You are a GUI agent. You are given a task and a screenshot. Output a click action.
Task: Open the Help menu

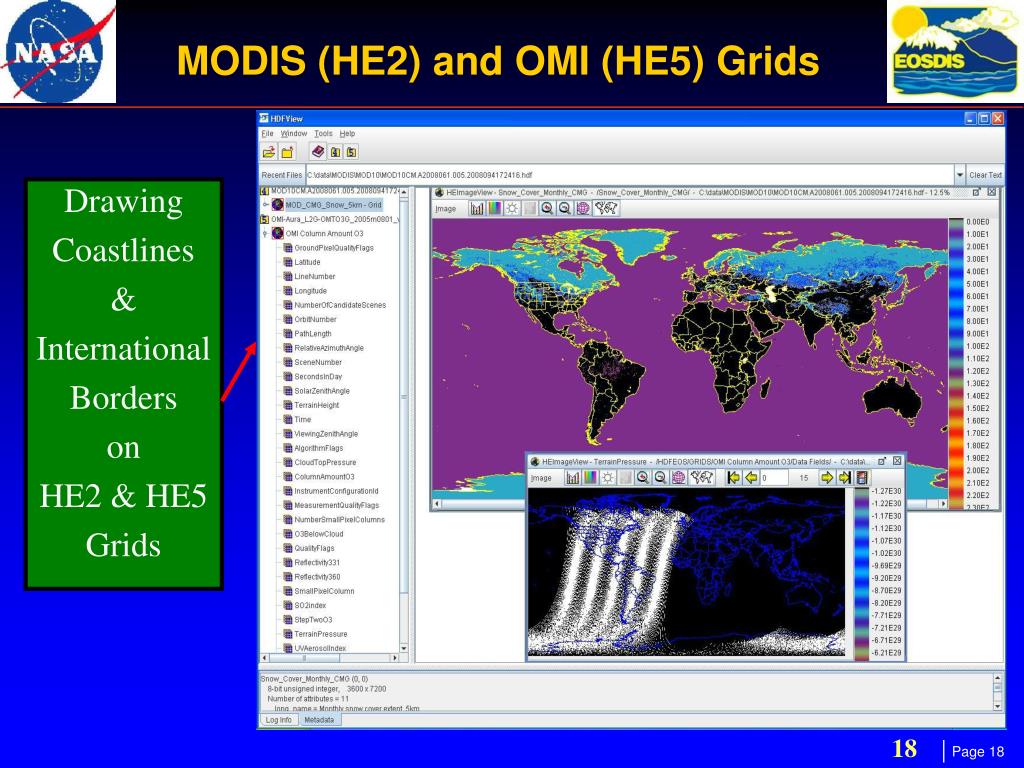coord(347,133)
